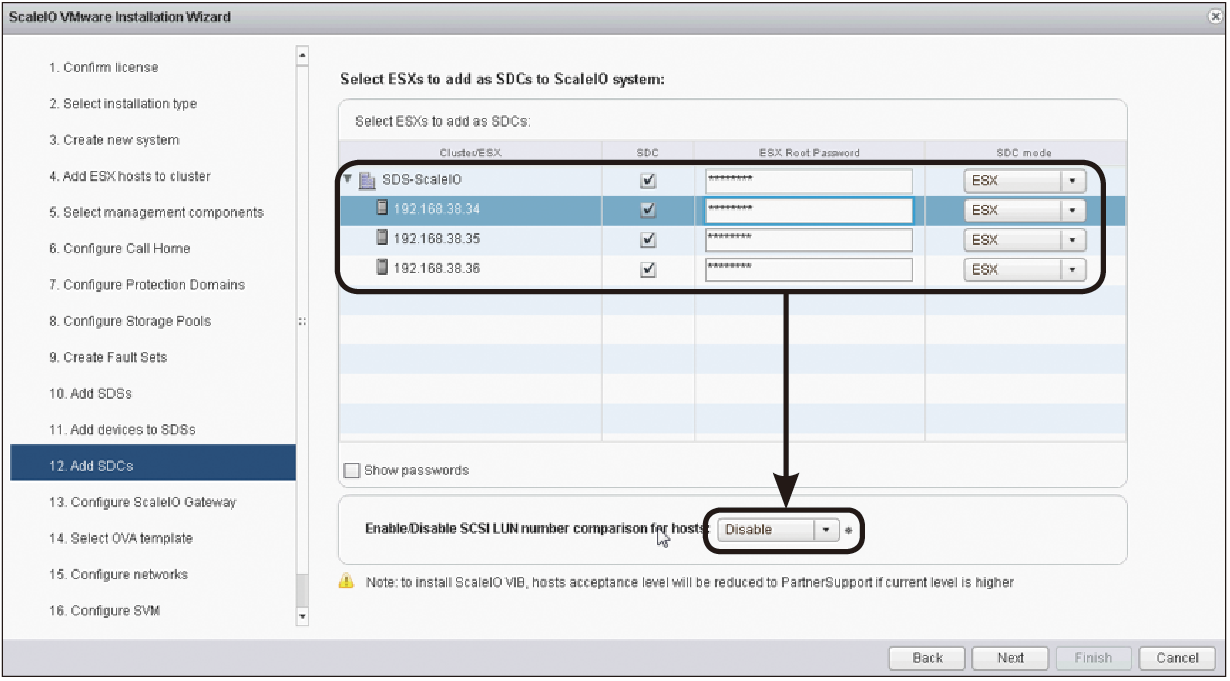Viewport: 1230px width, 681px height.
Task: Click the step list scroll down arrow
Action: click(303, 617)
